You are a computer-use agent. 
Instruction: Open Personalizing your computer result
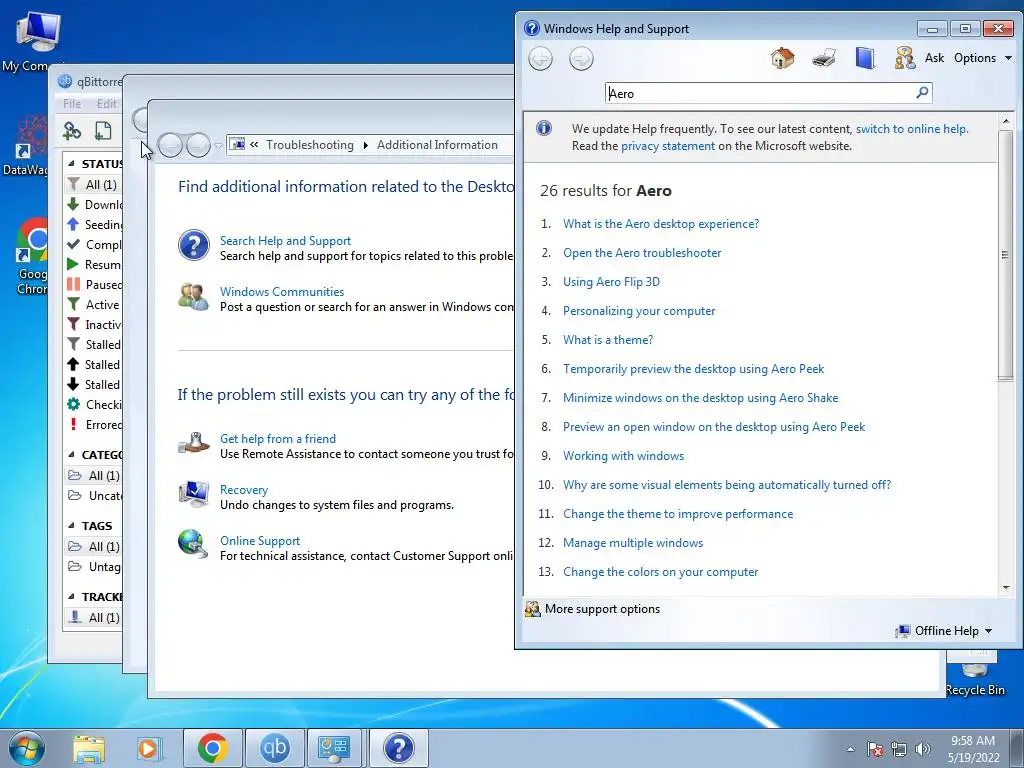[x=639, y=311]
